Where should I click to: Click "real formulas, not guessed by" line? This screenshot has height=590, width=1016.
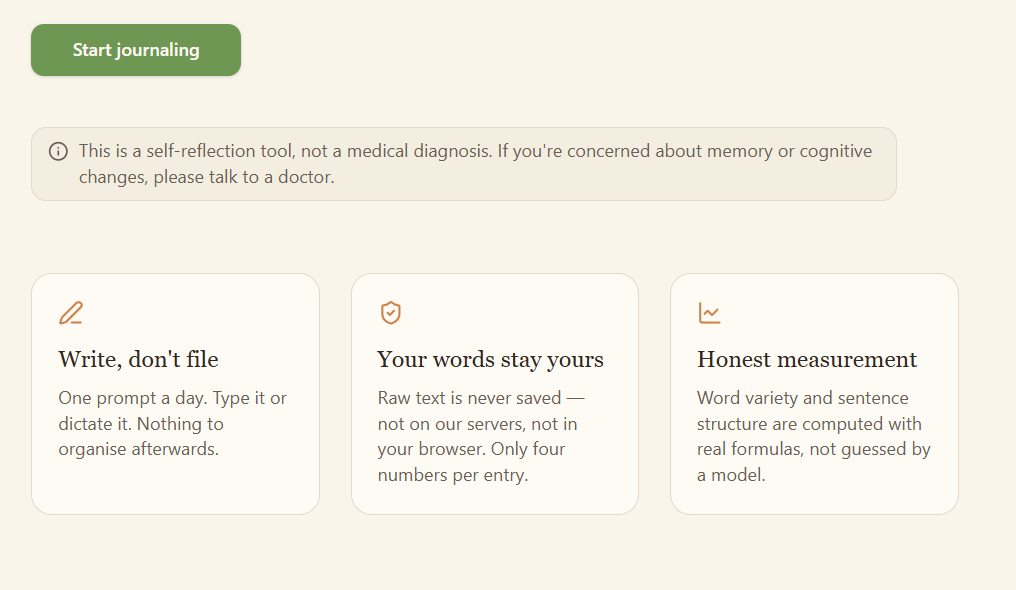click(814, 449)
